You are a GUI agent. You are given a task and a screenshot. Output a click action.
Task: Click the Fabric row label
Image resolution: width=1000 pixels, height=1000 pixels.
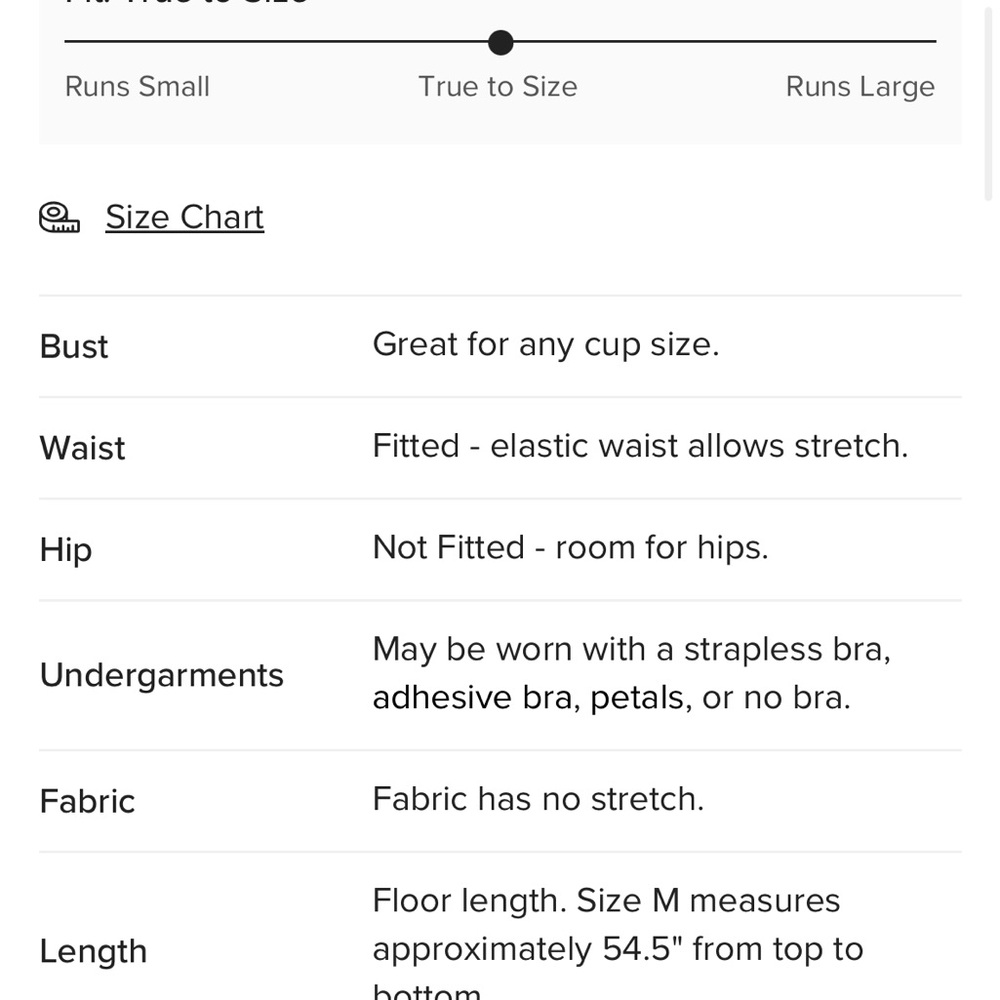click(87, 801)
